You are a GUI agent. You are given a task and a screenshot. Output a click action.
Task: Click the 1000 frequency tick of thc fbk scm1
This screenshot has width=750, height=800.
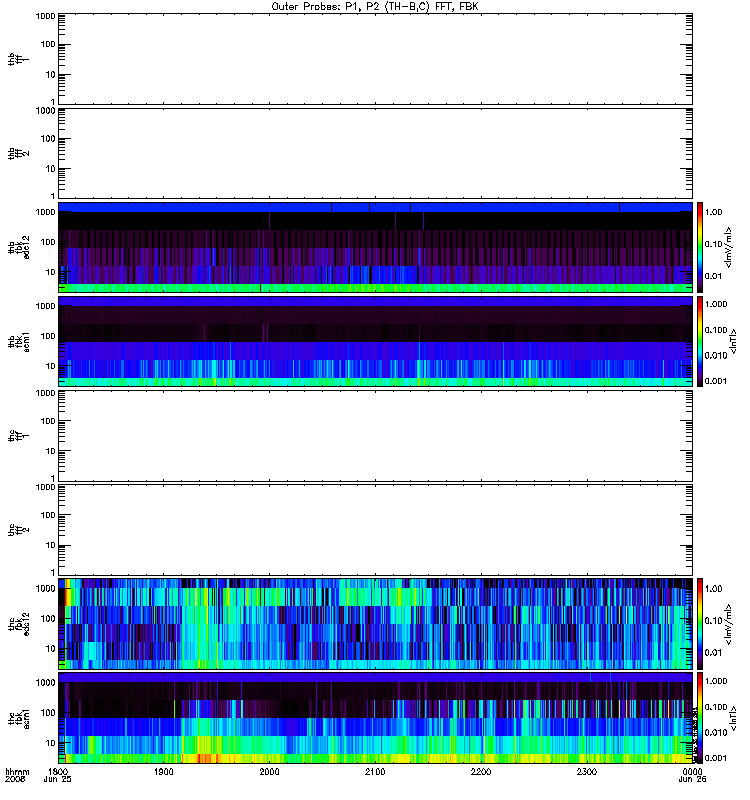(x=45, y=682)
